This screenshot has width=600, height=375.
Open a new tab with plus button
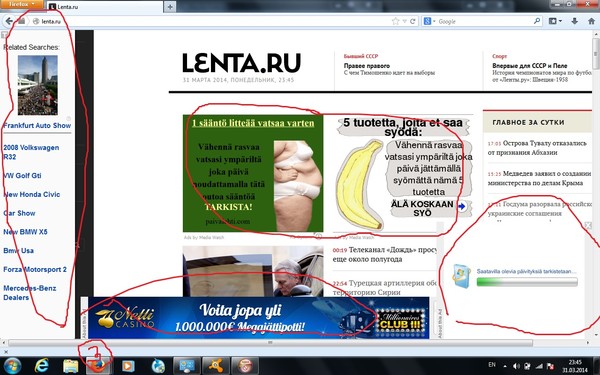[170, 7]
